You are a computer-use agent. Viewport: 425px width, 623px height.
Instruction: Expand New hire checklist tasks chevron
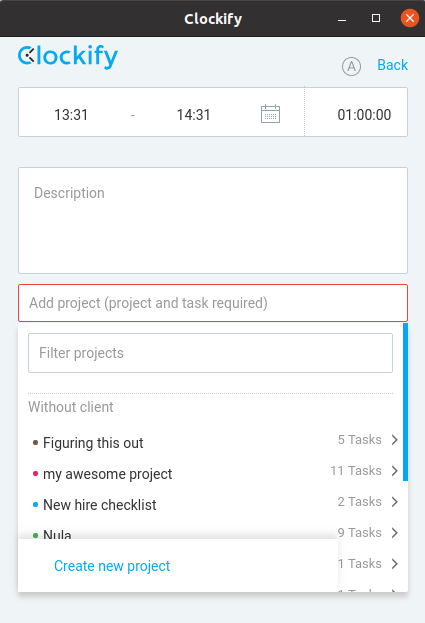pos(394,502)
